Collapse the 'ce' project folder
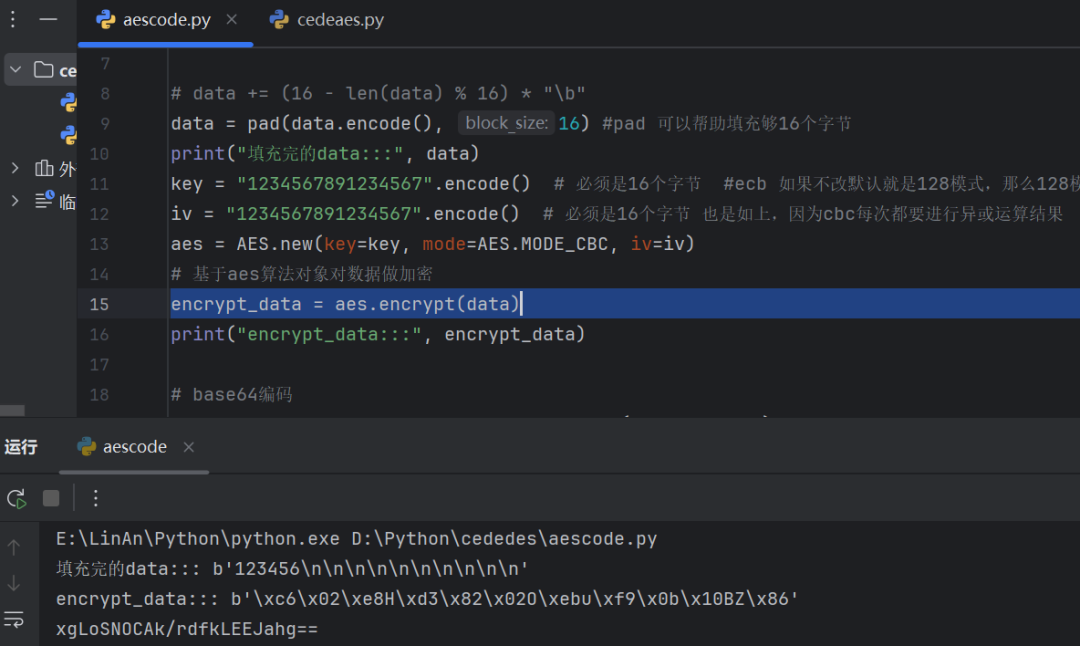Screen dimensions: 1080x646 [15, 70]
